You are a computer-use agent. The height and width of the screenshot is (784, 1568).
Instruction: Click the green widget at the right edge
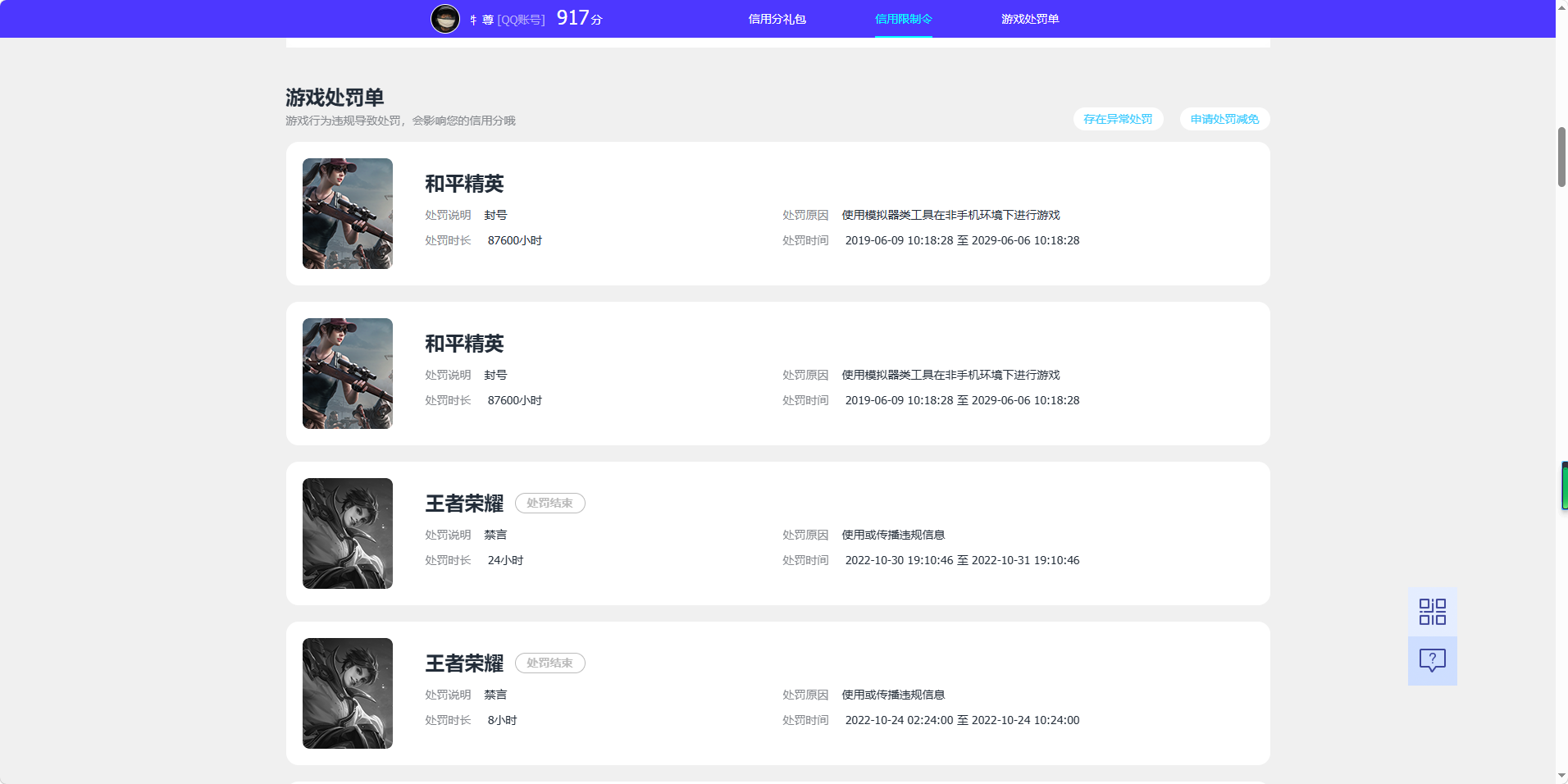pyautogui.click(x=1565, y=485)
